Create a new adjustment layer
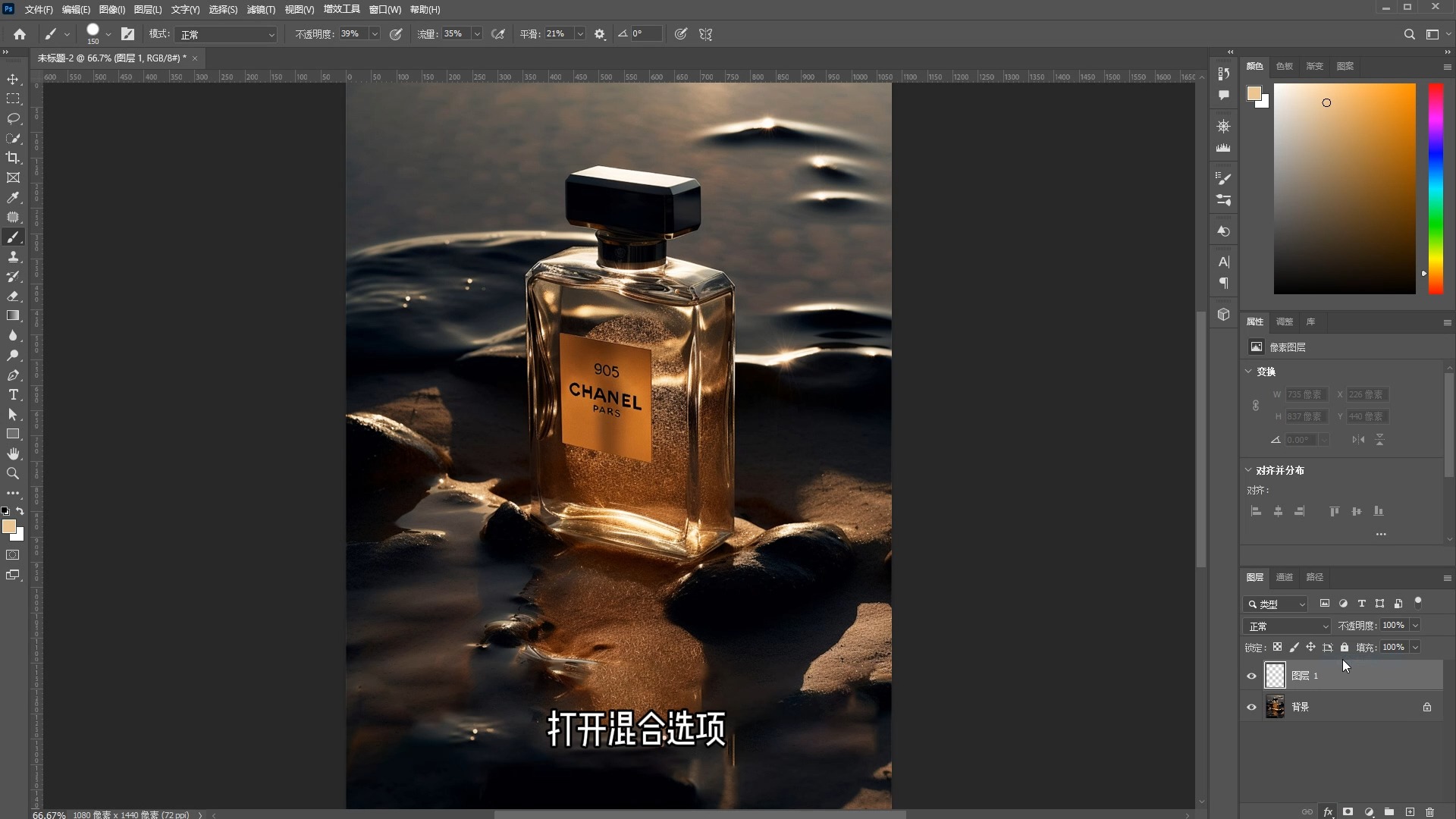The width and height of the screenshot is (1456, 819). point(1369,811)
